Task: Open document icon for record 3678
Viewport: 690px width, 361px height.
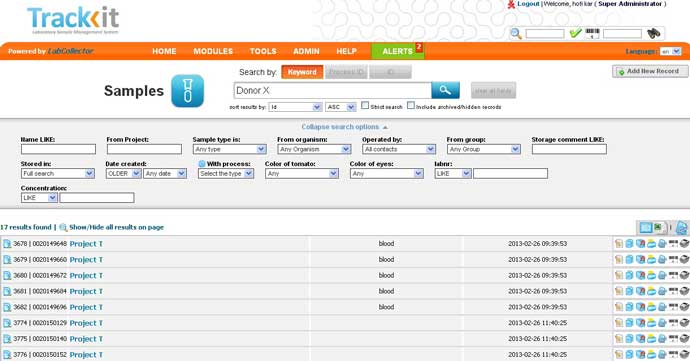Action: (7, 243)
